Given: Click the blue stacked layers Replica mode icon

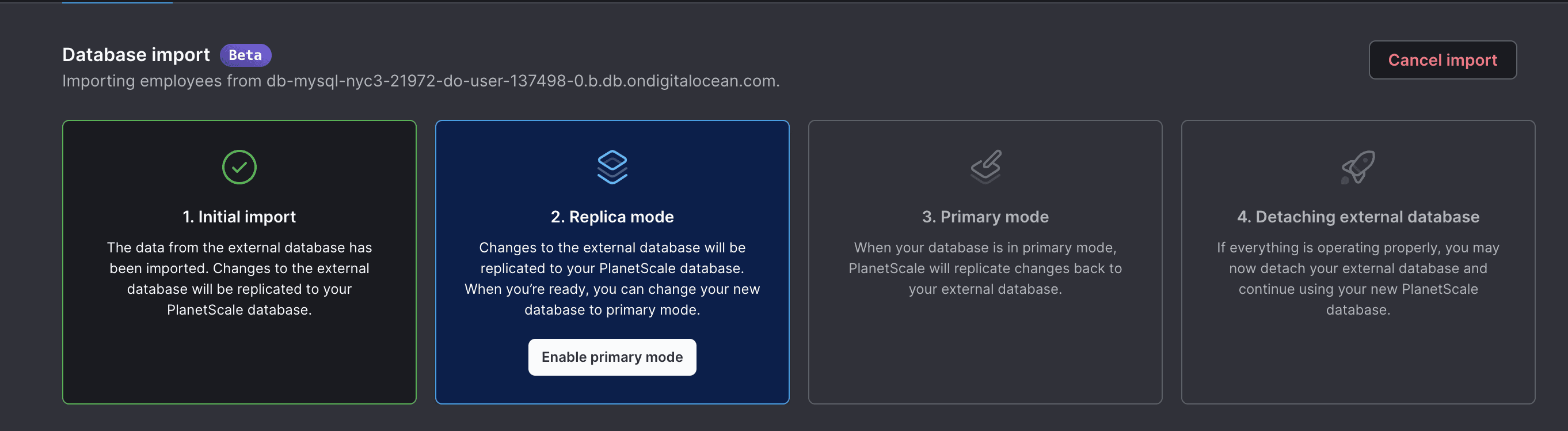Looking at the screenshot, I should click(612, 167).
